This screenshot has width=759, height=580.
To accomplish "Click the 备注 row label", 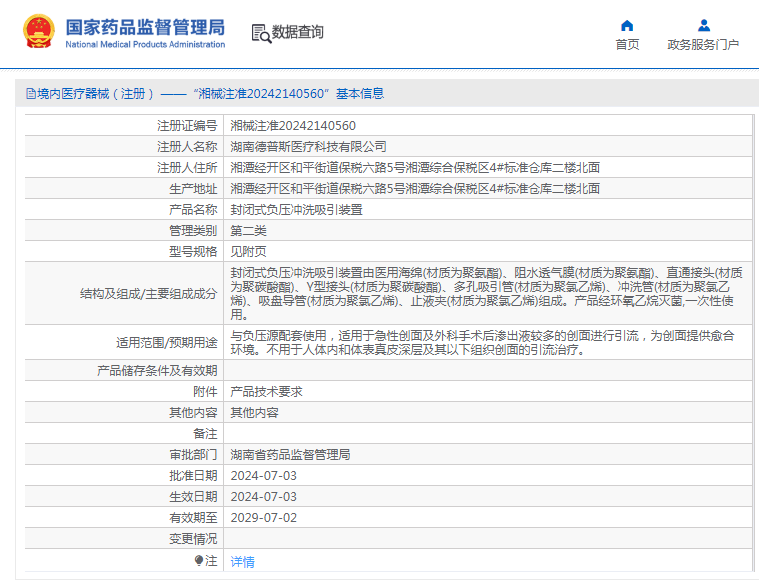I will tap(205, 434).
